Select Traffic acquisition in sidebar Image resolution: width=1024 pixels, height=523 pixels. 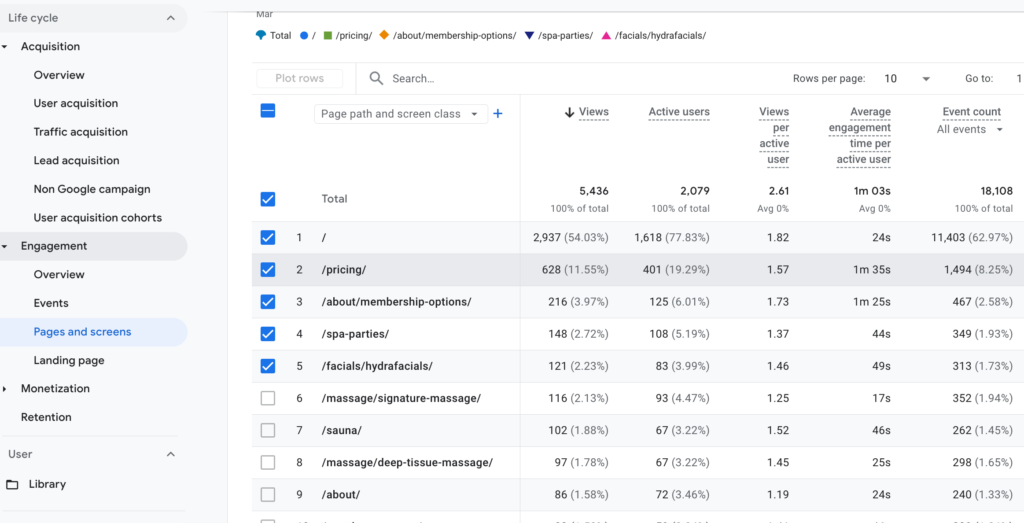[x=81, y=132]
